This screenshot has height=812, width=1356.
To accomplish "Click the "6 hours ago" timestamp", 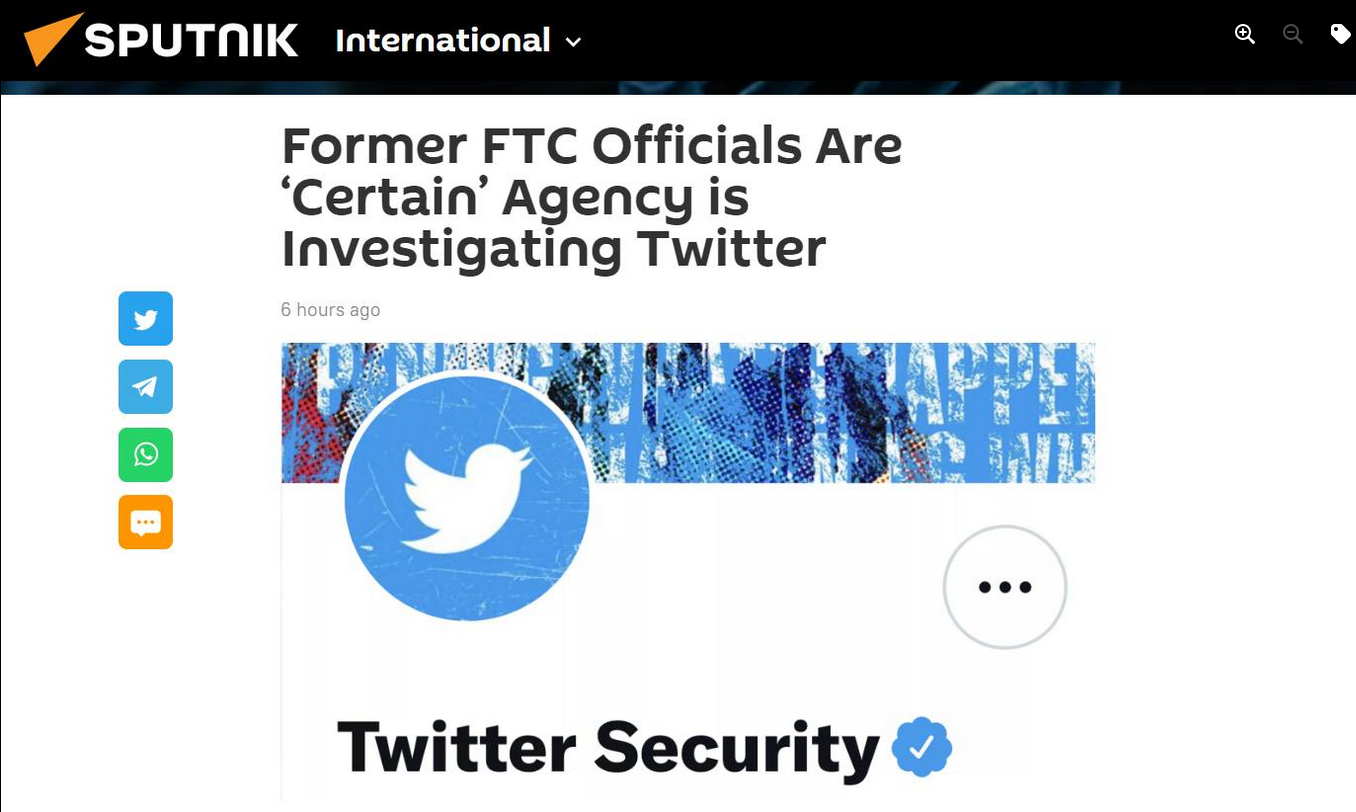I will 330,310.
